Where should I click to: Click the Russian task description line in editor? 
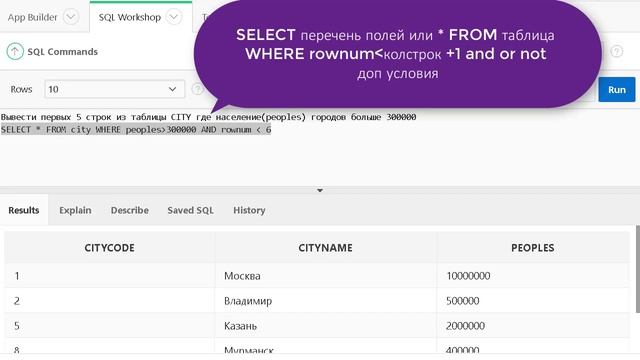tap(209, 117)
